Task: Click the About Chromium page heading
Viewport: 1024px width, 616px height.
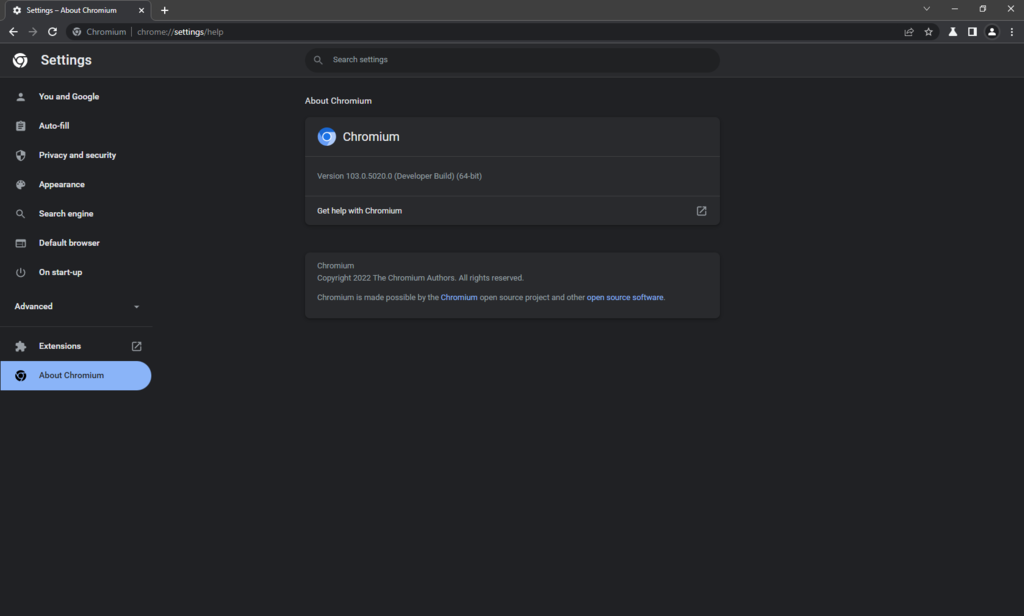Action: tap(338, 101)
